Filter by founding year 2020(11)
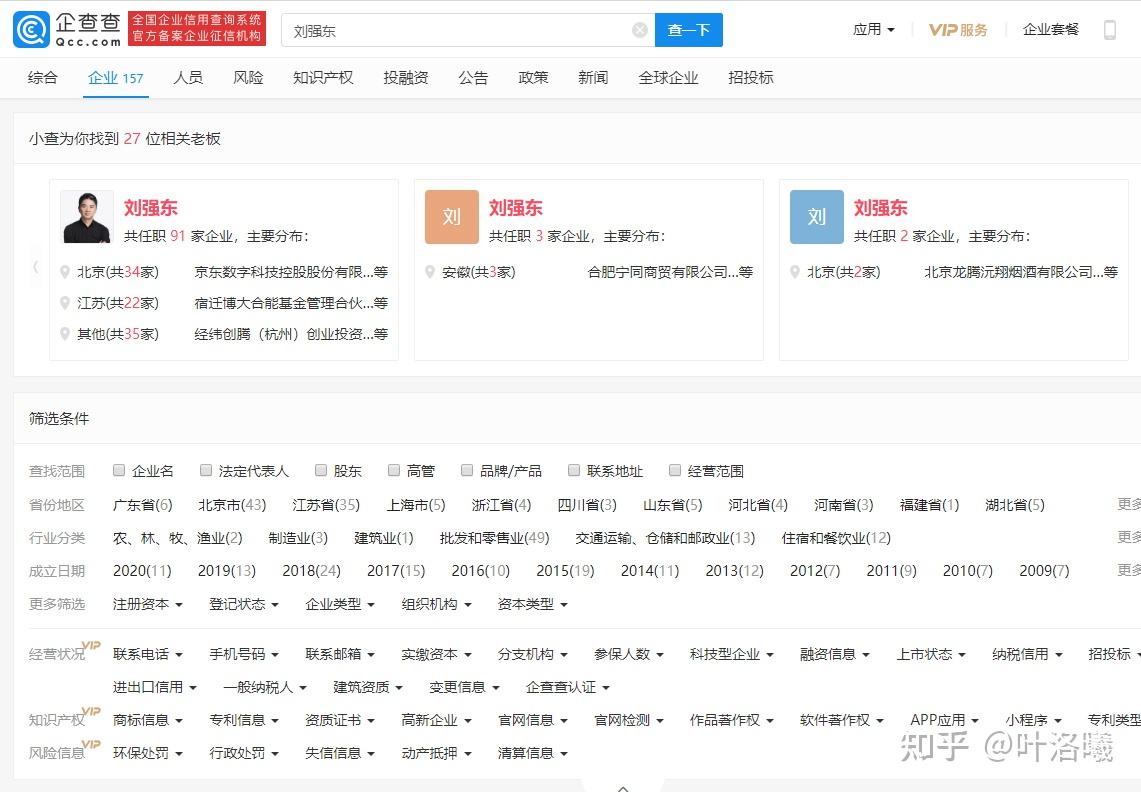The height and width of the screenshot is (792, 1141). pyautogui.click(x=142, y=571)
